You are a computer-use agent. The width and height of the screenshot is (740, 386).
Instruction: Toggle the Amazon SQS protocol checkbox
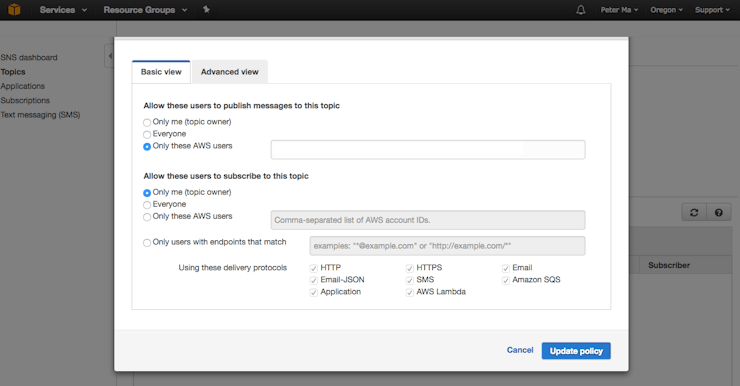(x=506, y=280)
